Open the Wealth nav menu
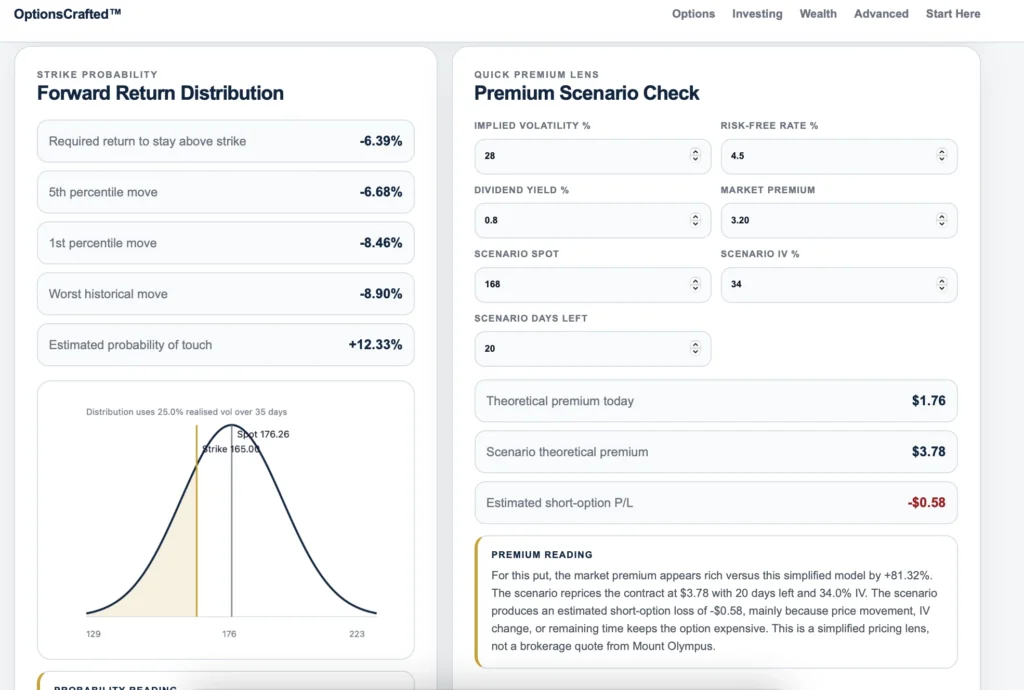 [818, 14]
